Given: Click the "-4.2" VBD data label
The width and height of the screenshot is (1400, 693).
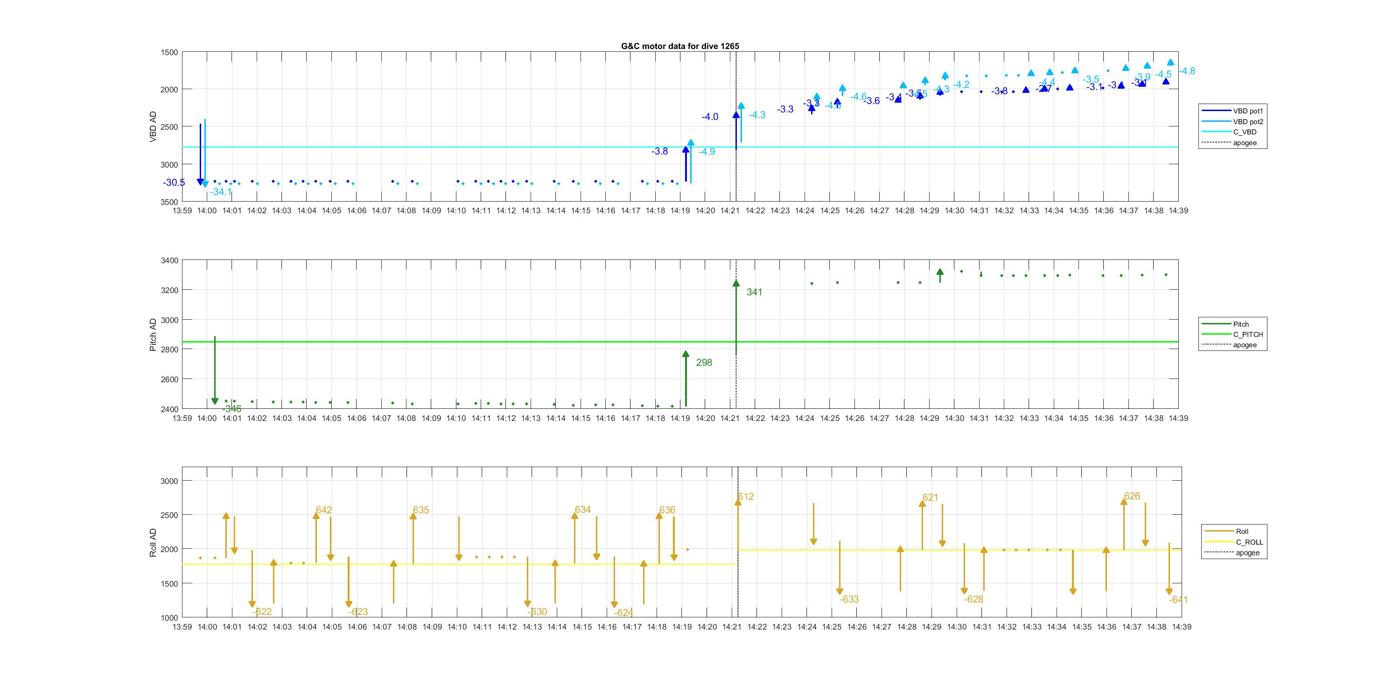Looking at the screenshot, I should [961, 85].
